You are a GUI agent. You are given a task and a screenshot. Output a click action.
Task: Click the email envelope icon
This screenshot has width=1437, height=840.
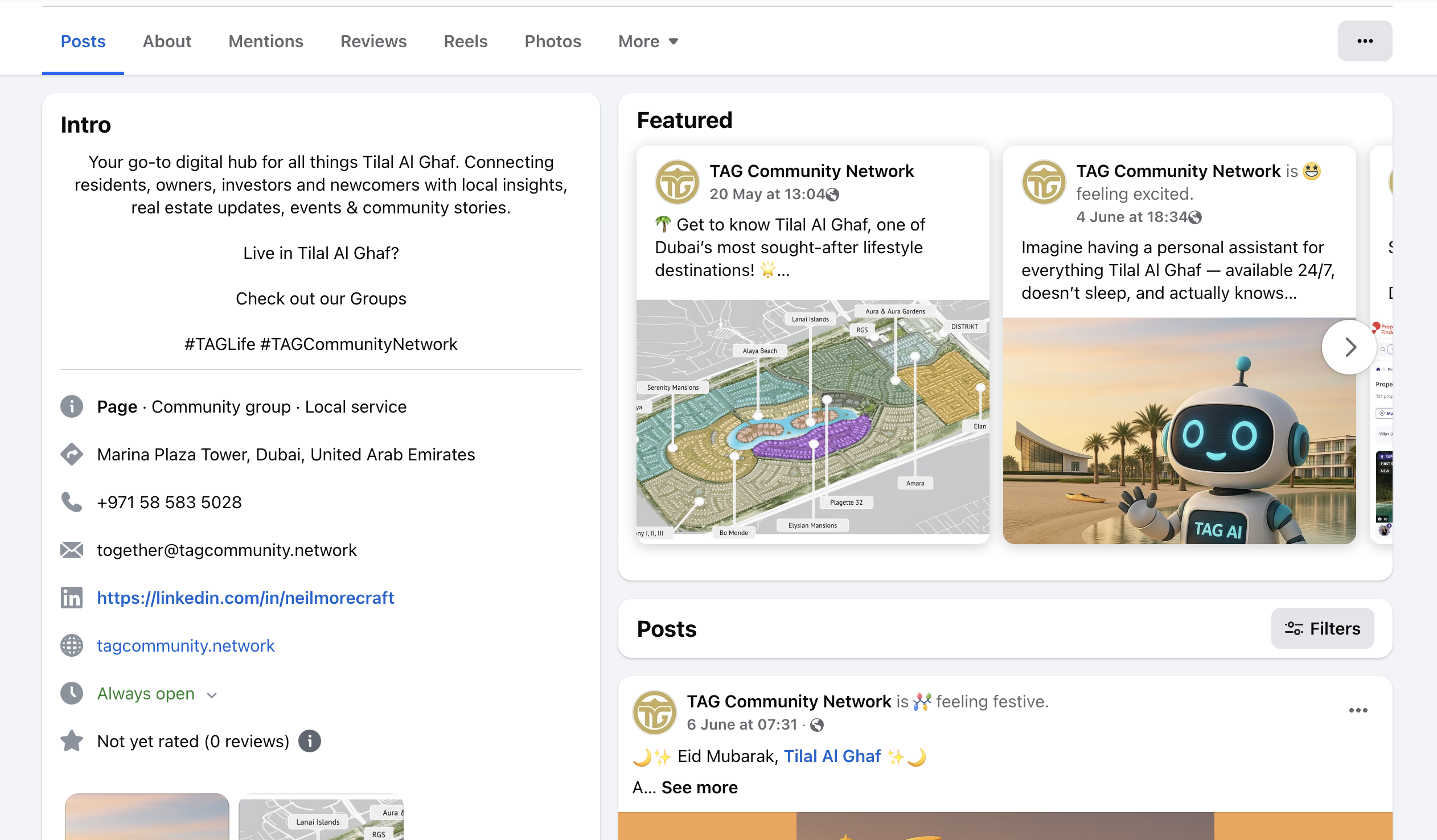tap(72, 550)
